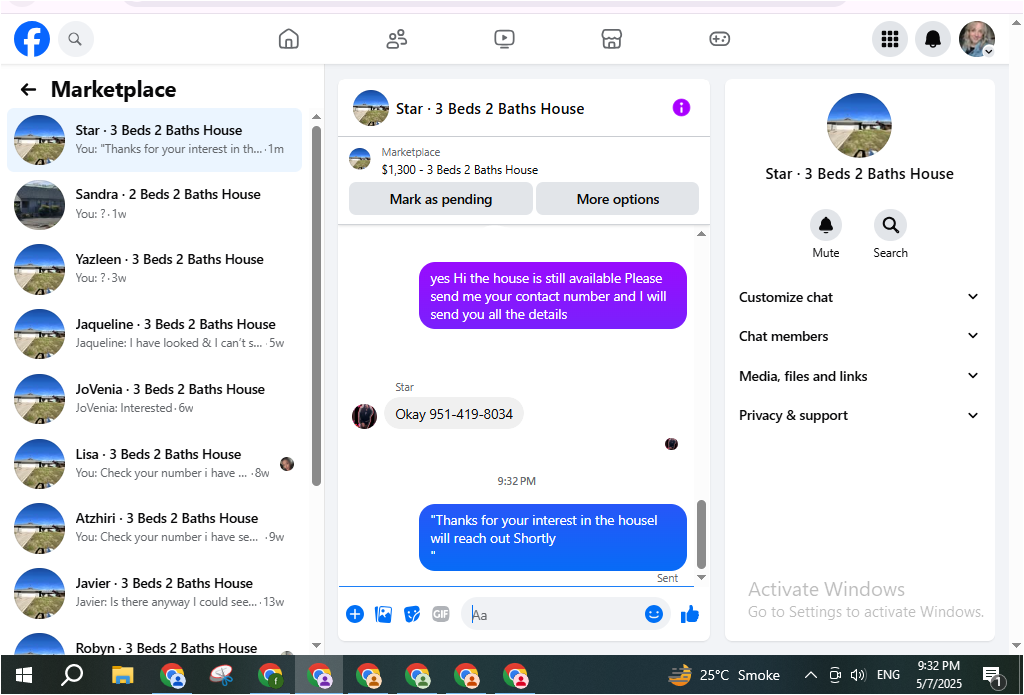The height and width of the screenshot is (695, 1024).
Task: Open File Explorer from taskbar
Action: tap(123, 675)
